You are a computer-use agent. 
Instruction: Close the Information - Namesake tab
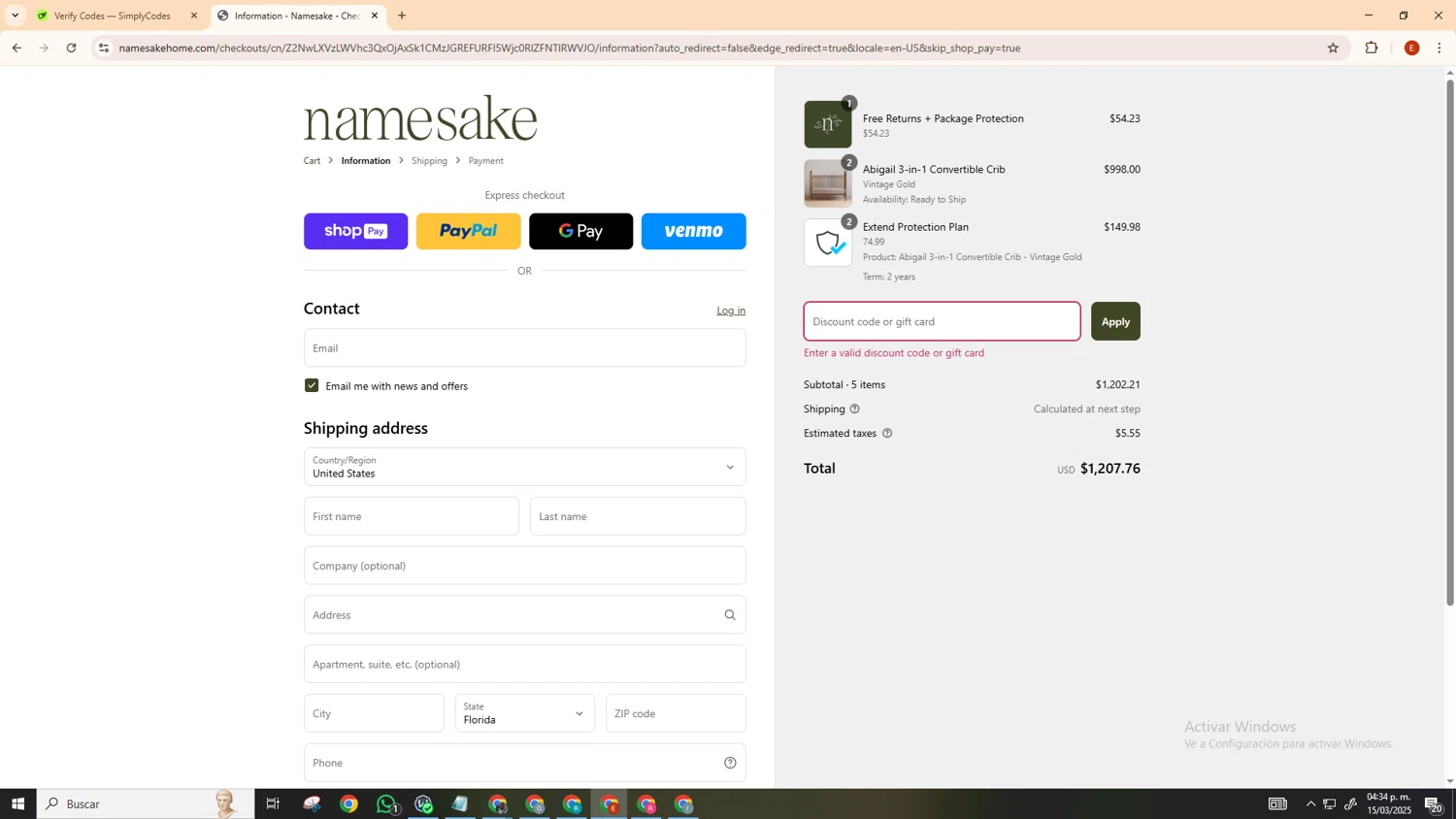(x=375, y=16)
